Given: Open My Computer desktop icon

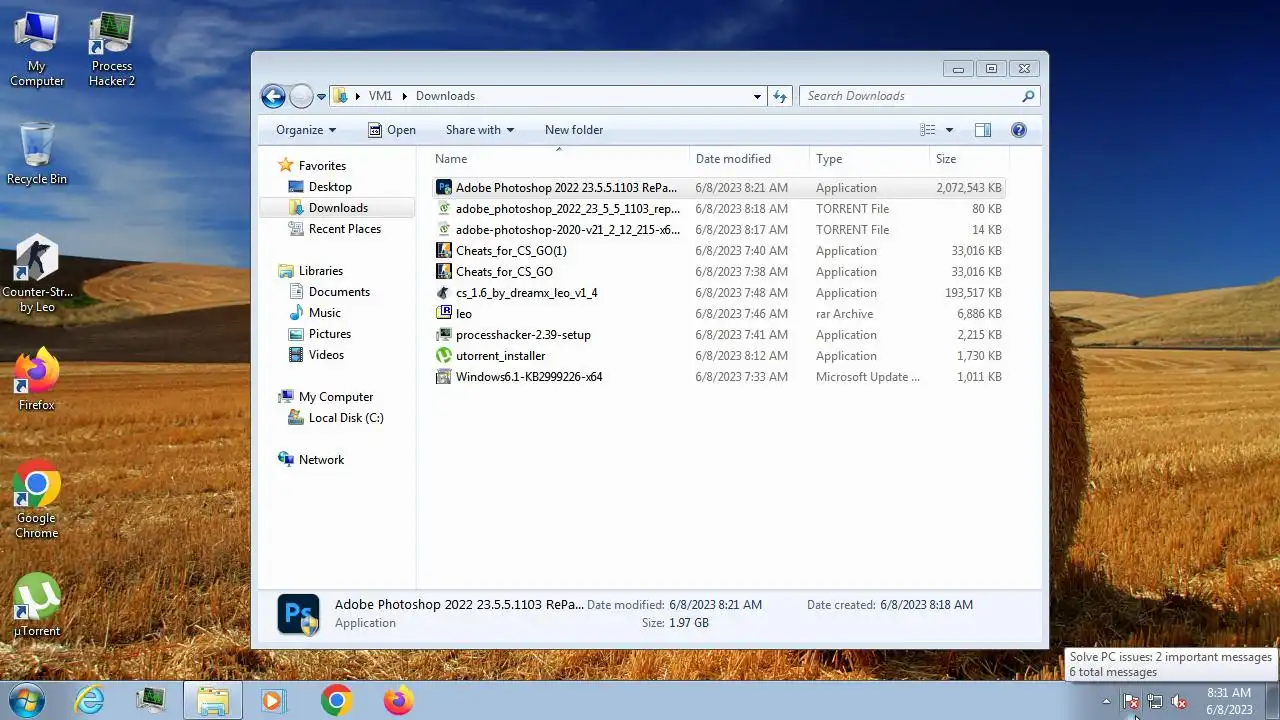Looking at the screenshot, I should (37, 50).
